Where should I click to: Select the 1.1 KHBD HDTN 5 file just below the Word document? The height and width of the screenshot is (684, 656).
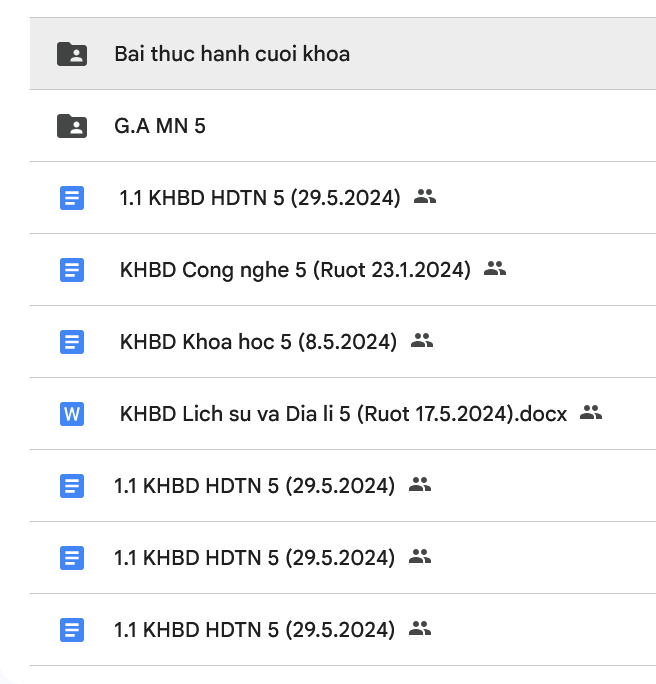pos(254,486)
